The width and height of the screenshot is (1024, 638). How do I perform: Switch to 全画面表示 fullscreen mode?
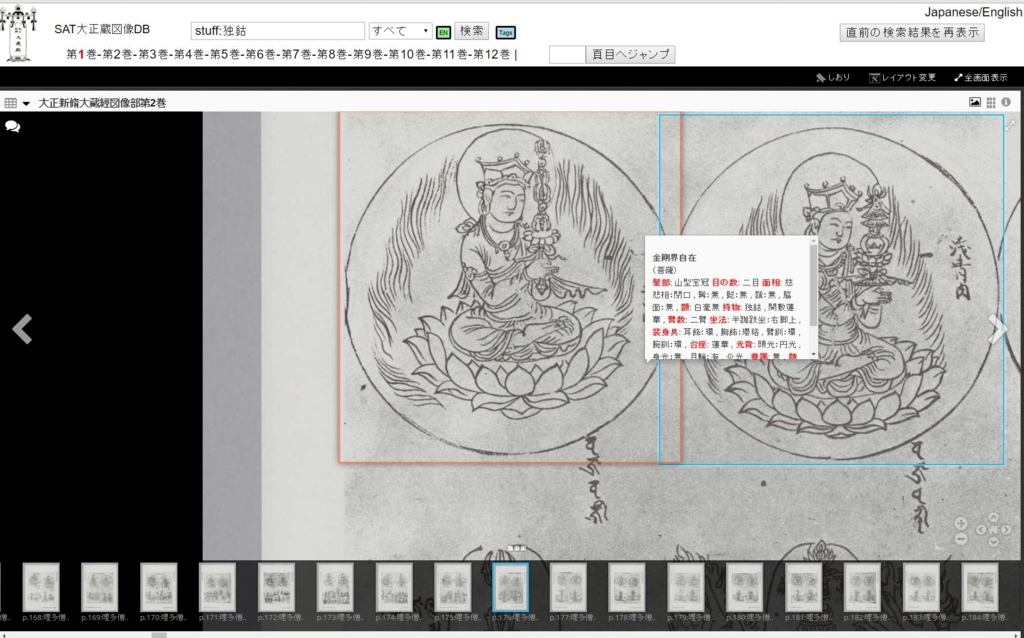[980, 77]
